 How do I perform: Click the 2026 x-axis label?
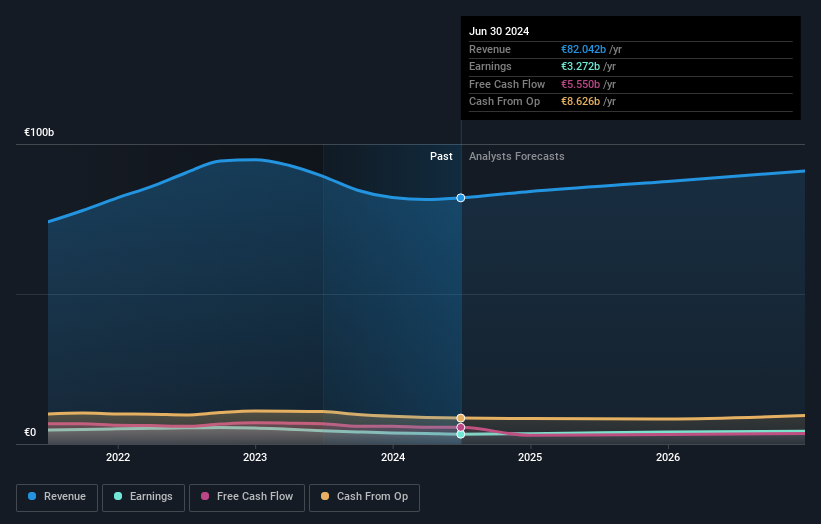[668, 457]
